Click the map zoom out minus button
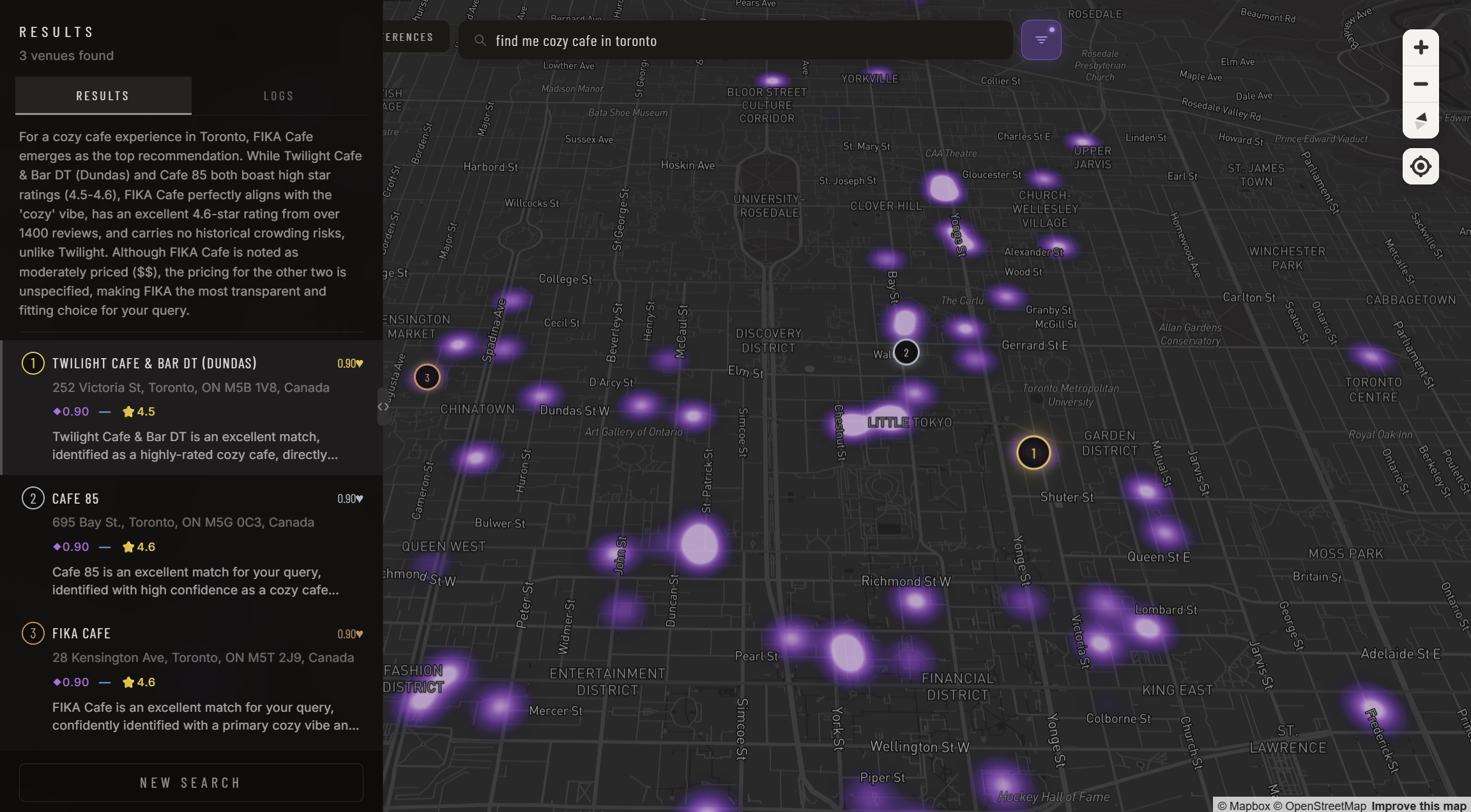The width and height of the screenshot is (1471, 812). [1421, 84]
